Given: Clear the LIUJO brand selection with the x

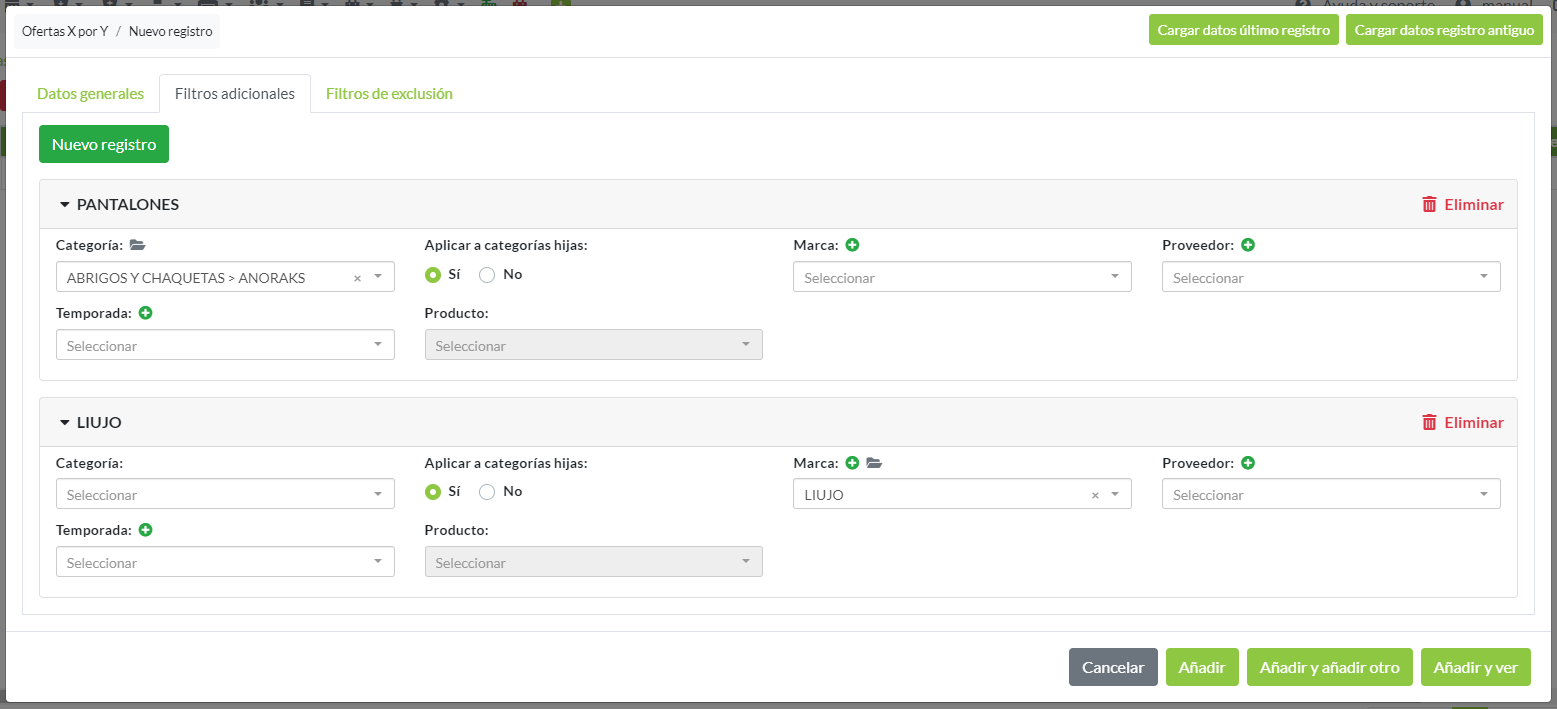Looking at the screenshot, I should [x=1094, y=495].
